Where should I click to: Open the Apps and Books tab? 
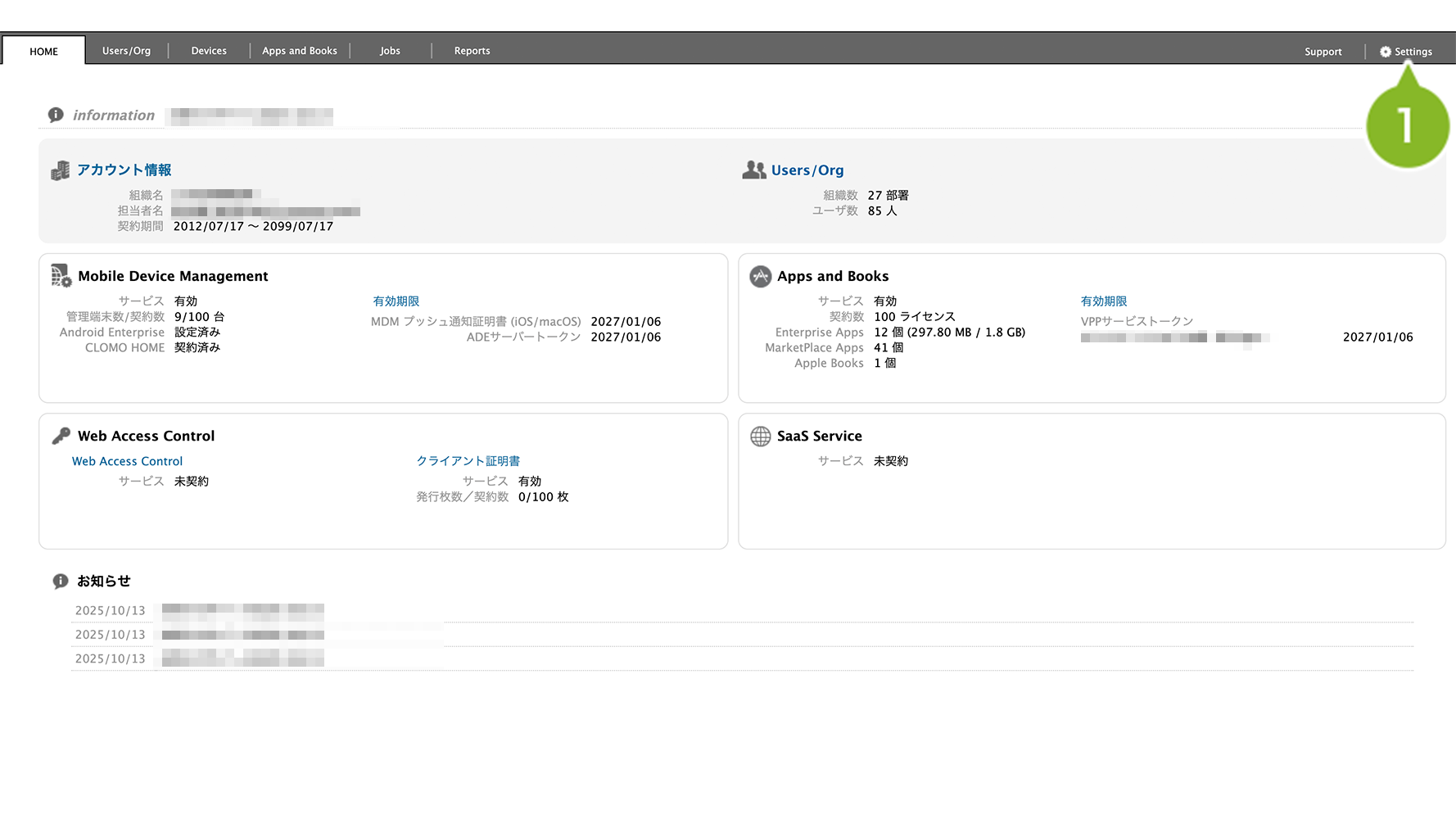coord(300,51)
